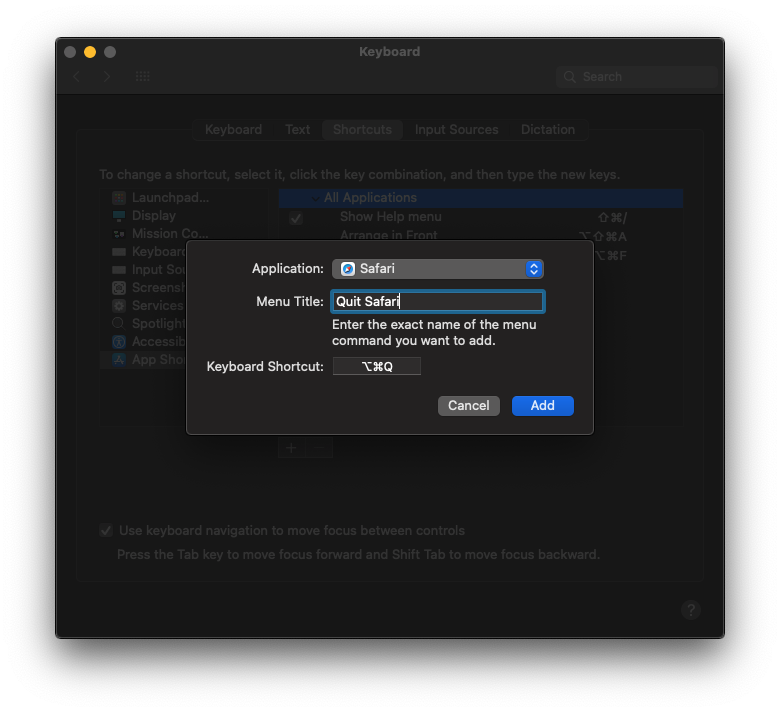Viewport: 780px width, 712px height.
Task: Click the magnifying glass search icon
Action: pyautogui.click(x=570, y=77)
